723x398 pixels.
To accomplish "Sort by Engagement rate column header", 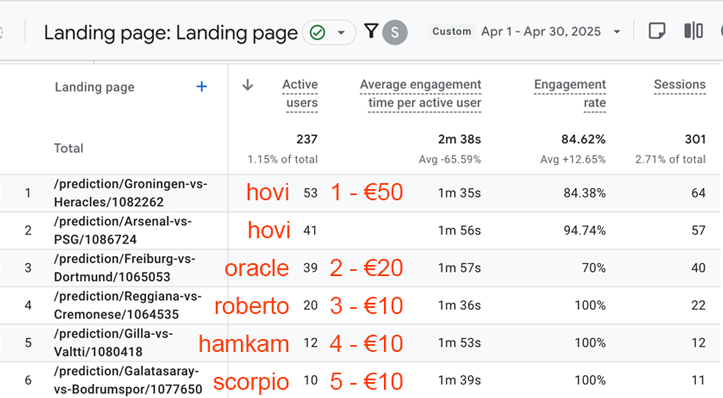I will point(570,94).
